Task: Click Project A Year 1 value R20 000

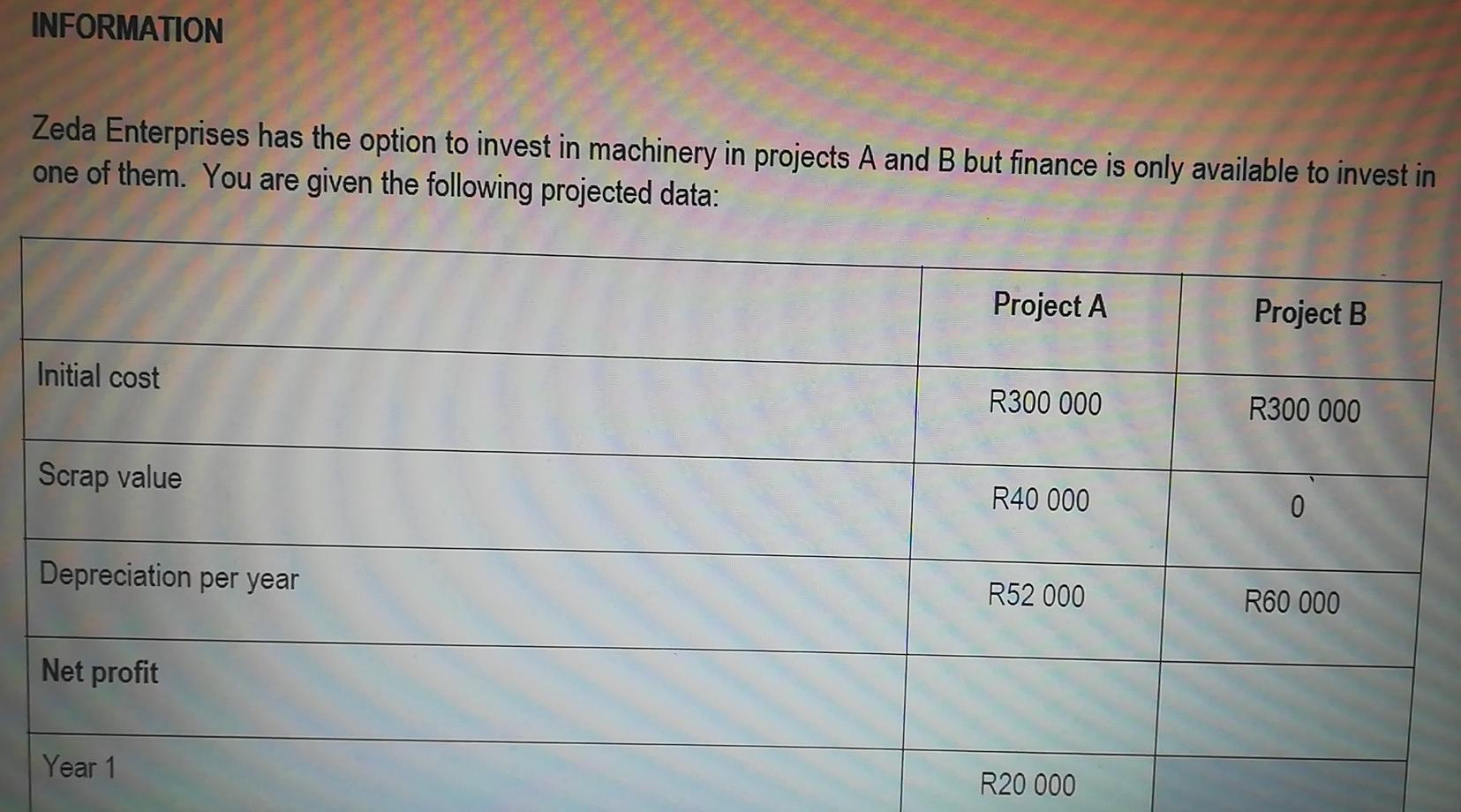Action: pos(1028,784)
